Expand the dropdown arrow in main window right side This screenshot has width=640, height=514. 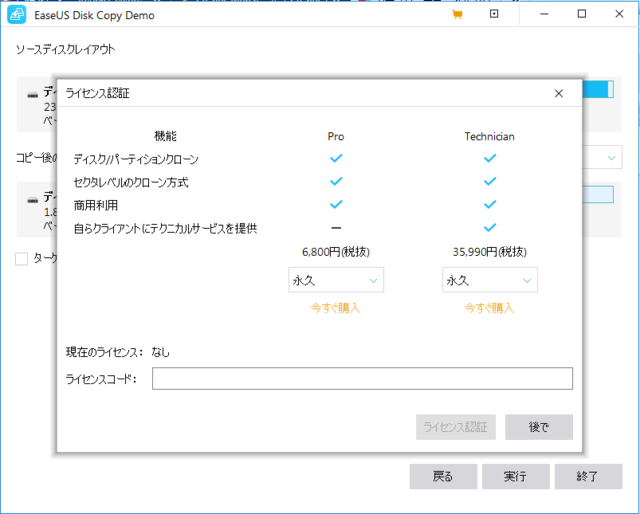(x=611, y=158)
